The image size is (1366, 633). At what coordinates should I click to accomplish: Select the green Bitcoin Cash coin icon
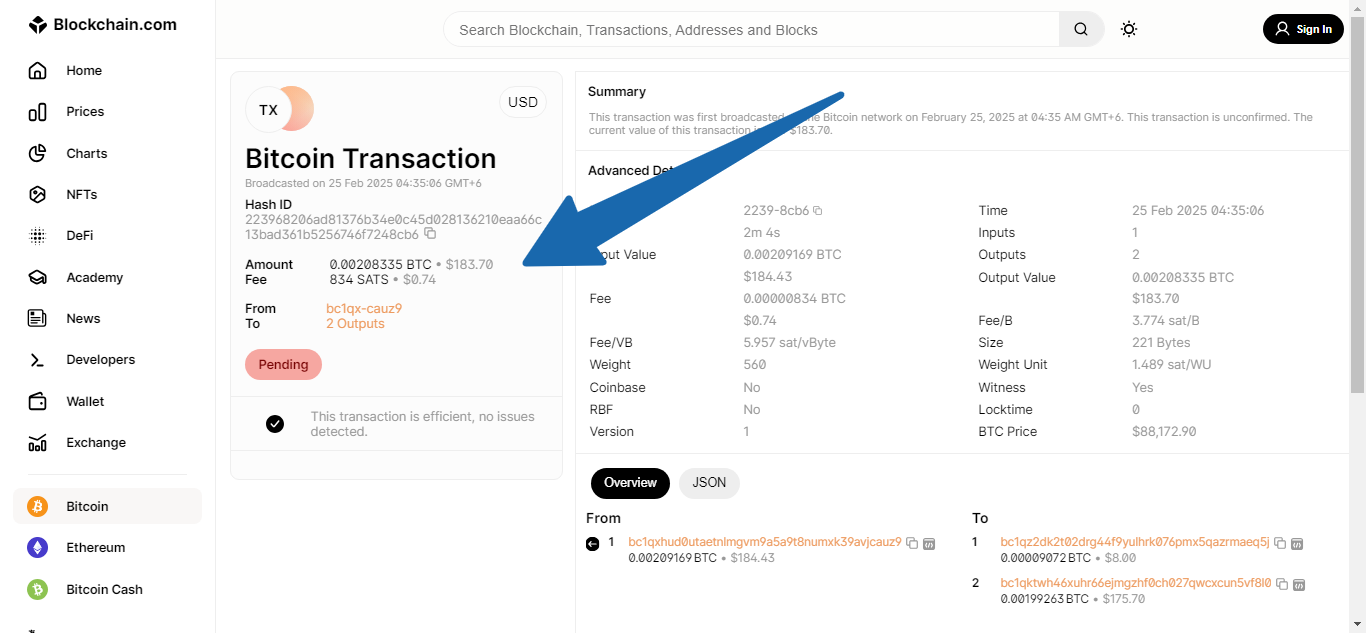[x=37, y=590]
